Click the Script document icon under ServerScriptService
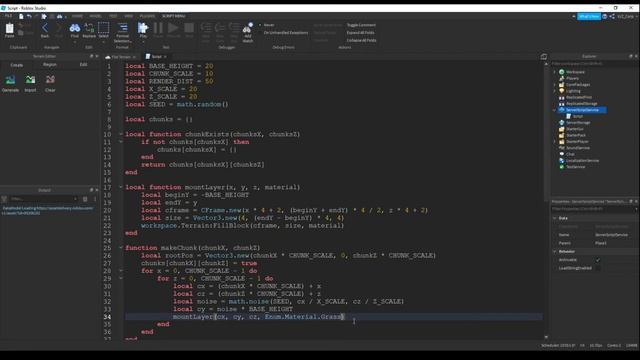Screen dimensions: 640x360 [568, 116]
